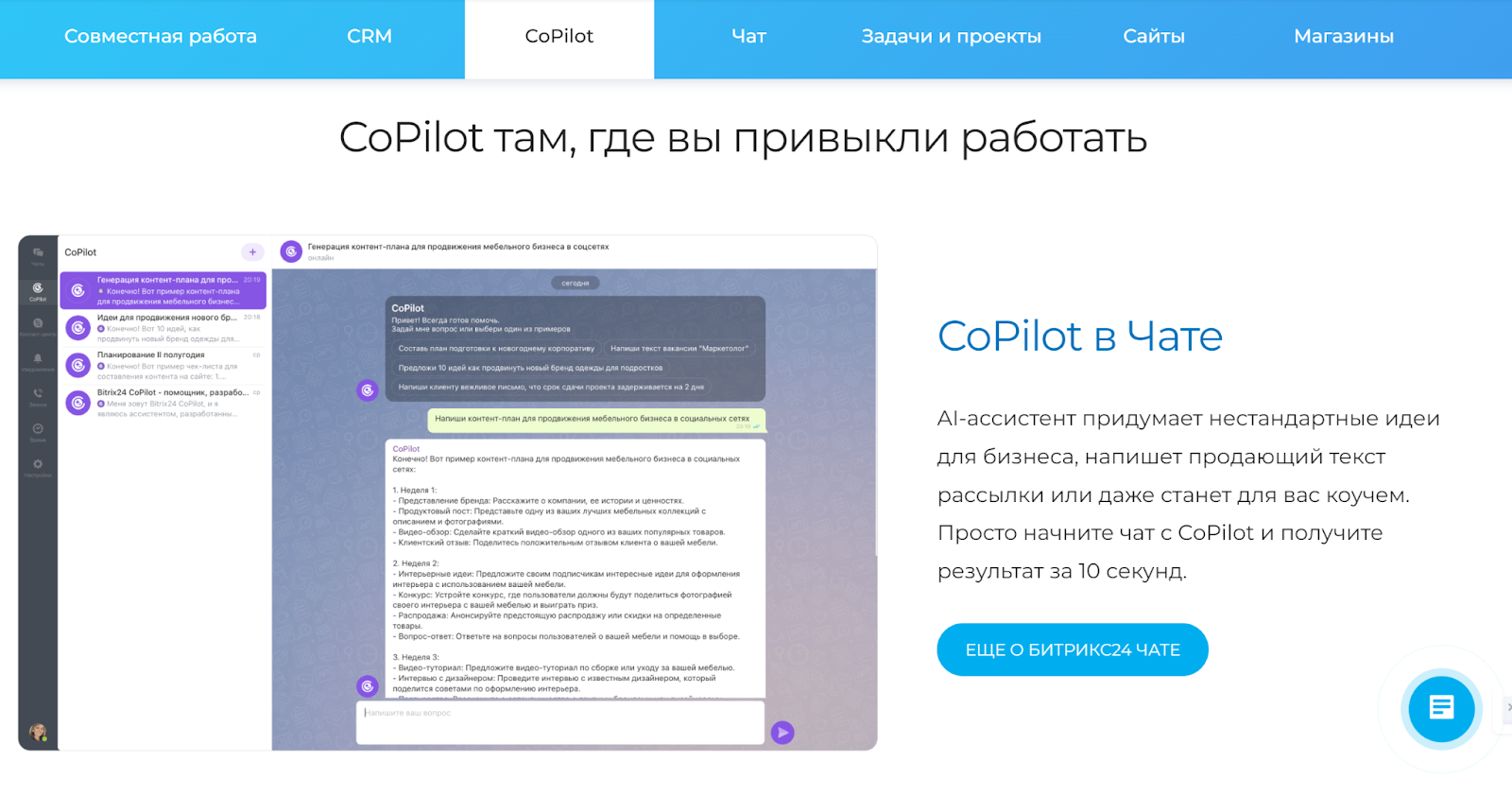Choose 'Напиши клиенту вежливое письмо' prompt

[551, 387]
